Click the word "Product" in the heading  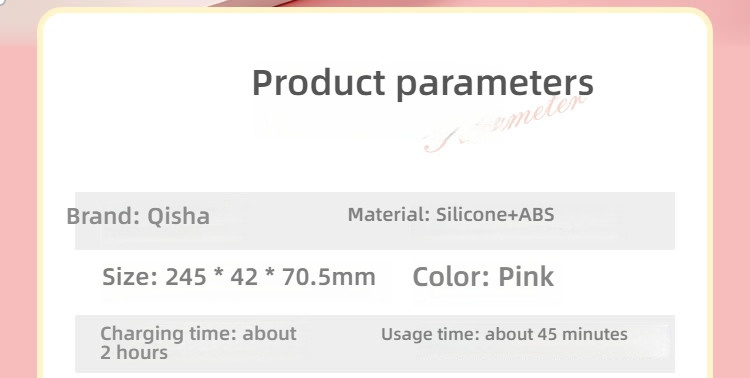click(x=319, y=83)
